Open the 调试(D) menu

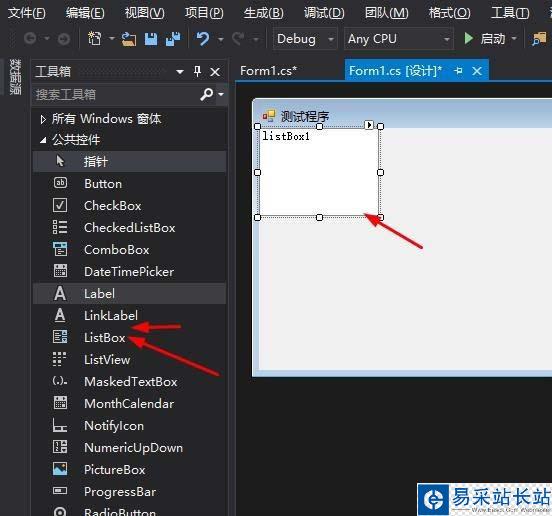(x=324, y=13)
